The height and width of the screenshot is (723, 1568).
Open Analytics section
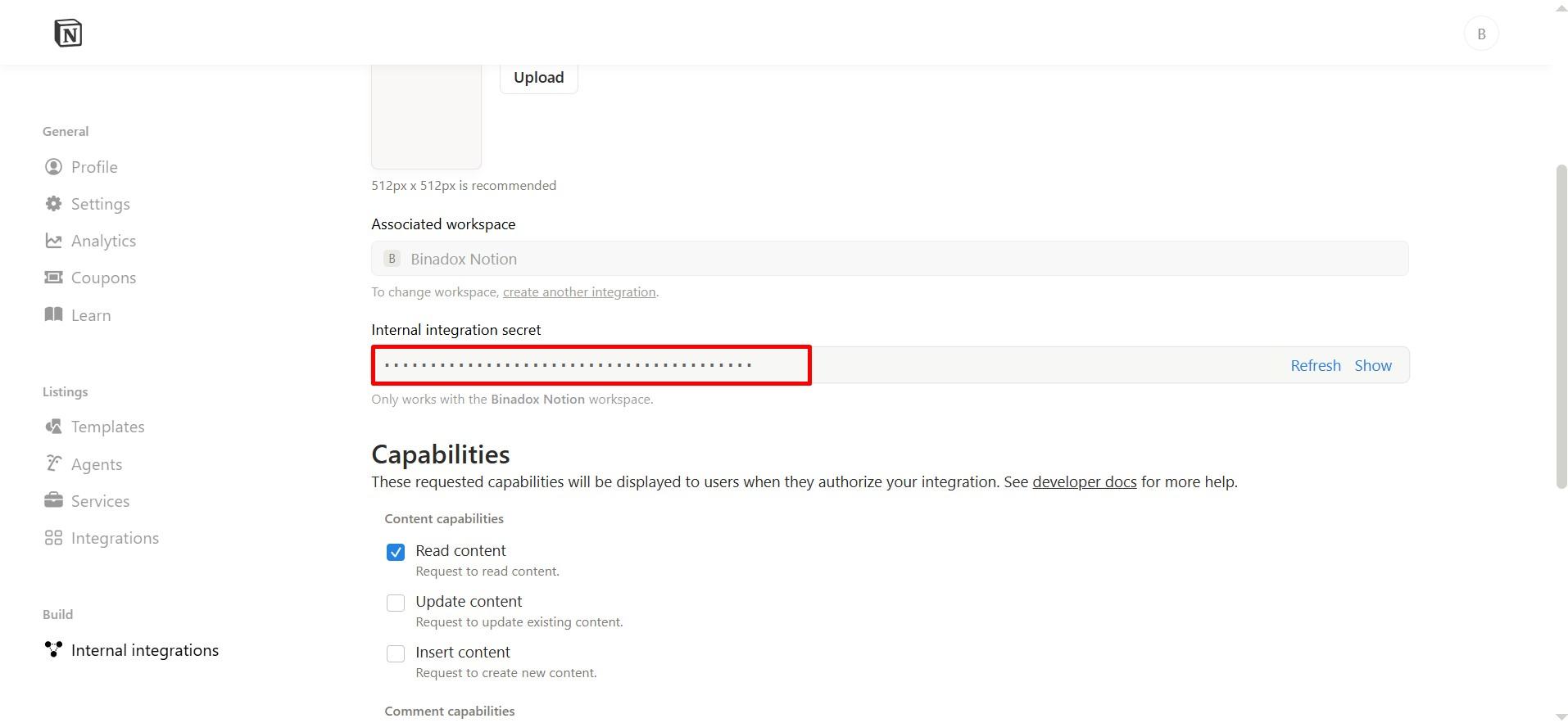coord(103,241)
